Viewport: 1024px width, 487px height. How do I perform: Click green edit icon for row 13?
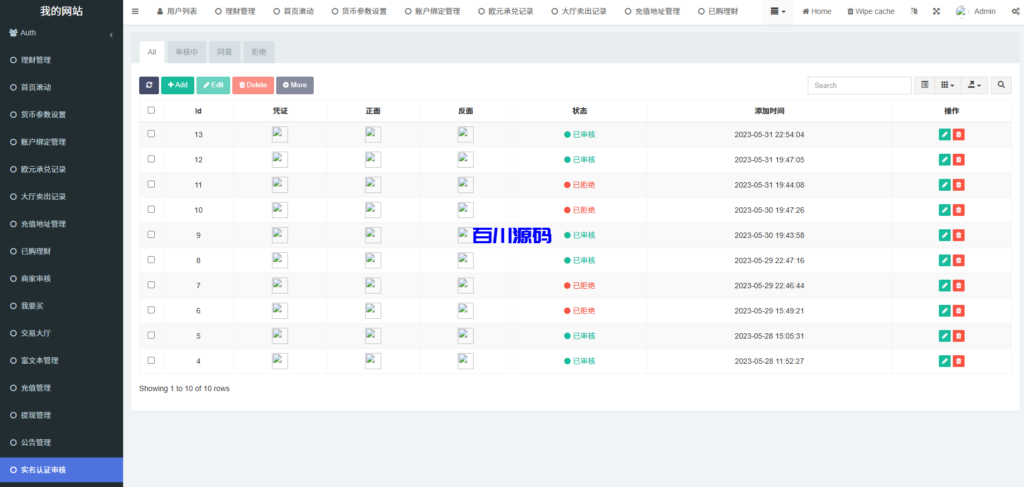coord(944,134)
